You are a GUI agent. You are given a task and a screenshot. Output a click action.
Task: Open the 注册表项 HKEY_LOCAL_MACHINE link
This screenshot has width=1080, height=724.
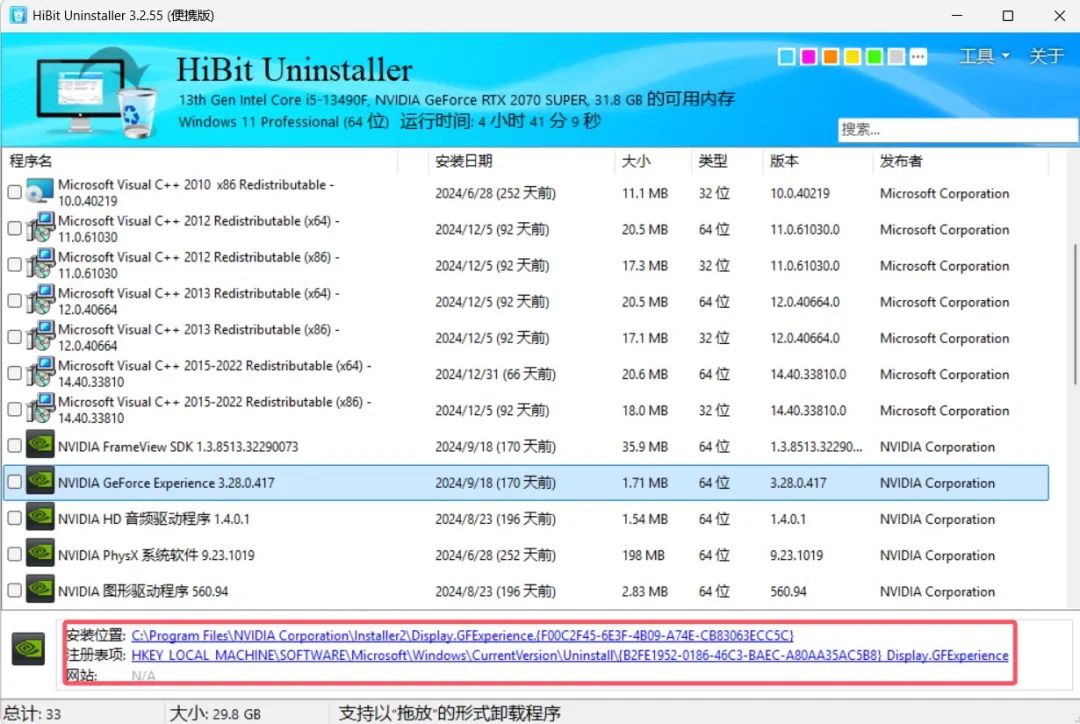click(570, 655)
